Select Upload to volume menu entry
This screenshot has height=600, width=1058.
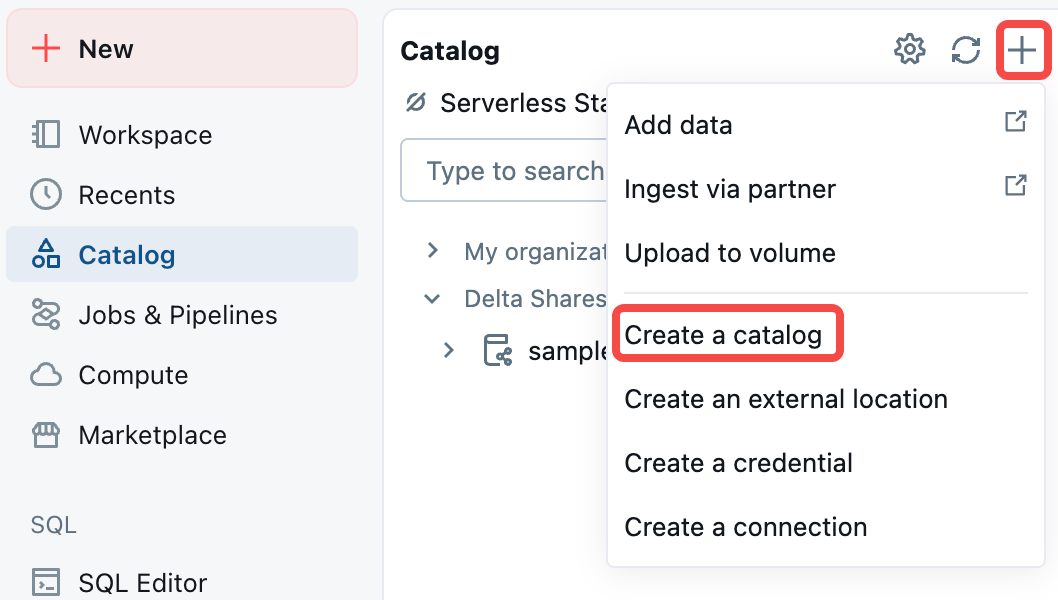[730, 253]
